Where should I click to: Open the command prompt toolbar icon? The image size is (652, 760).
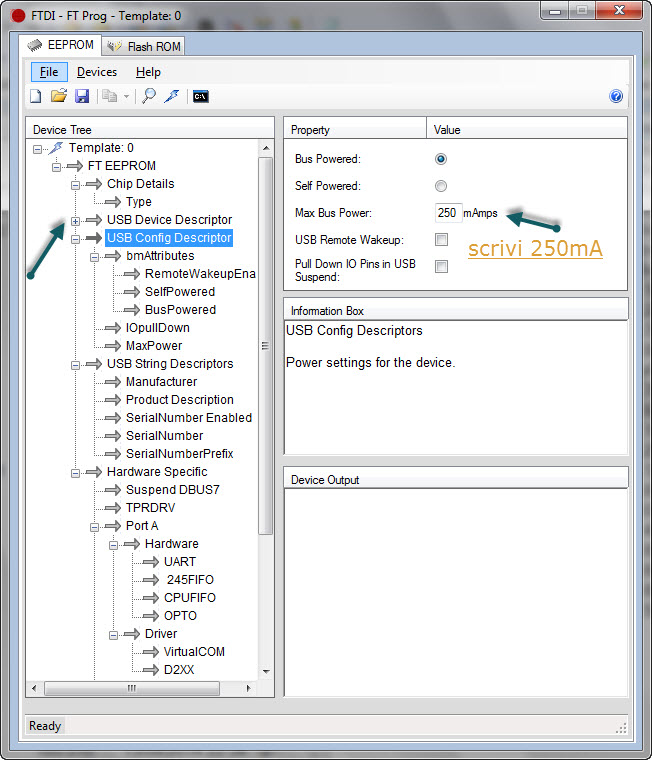point(201,96)
